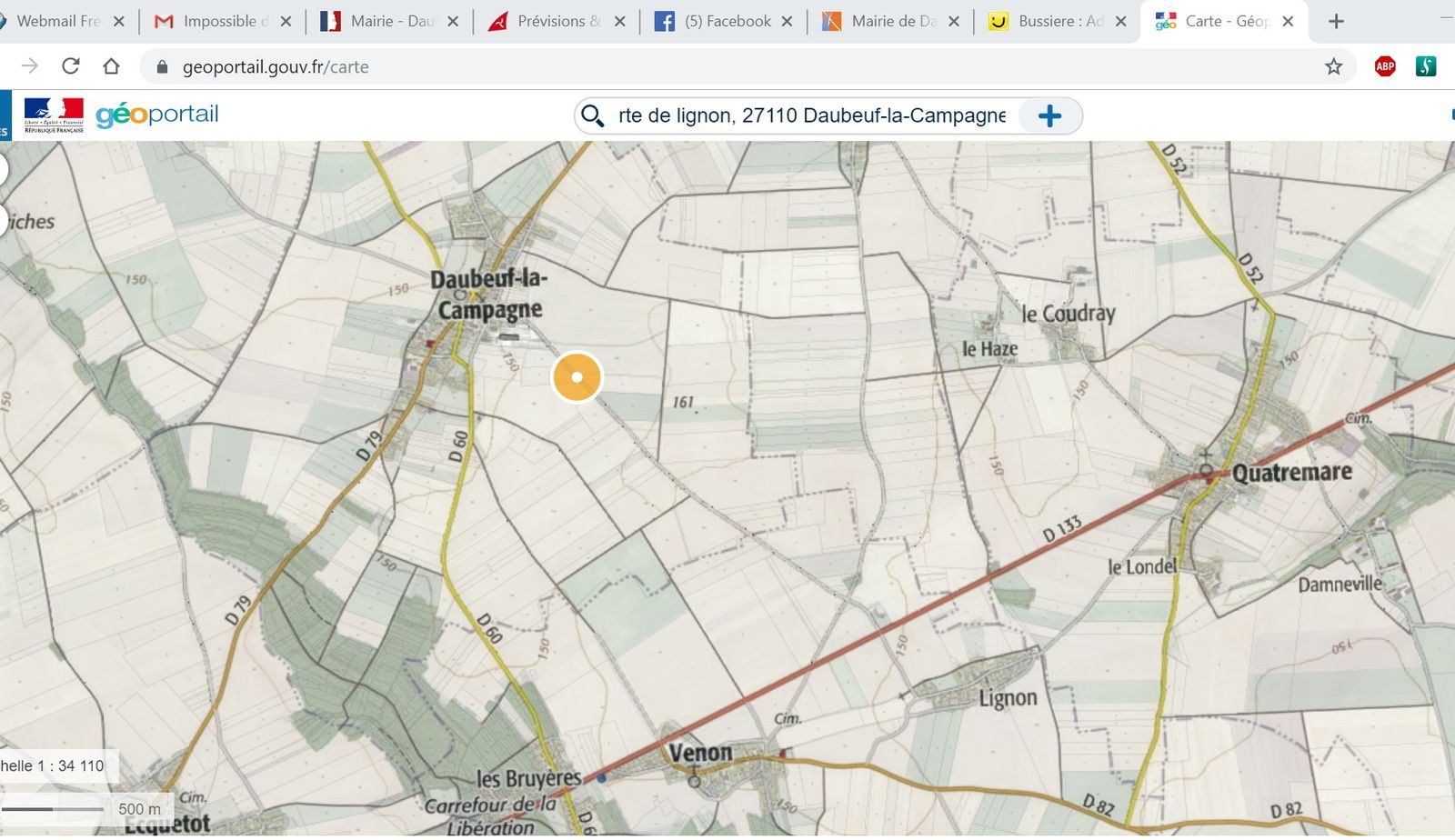This screenshot has width=1455, height=840.
Task: Click the search magnifier icon
Action: pyautogui.click(x=593, y=115)
